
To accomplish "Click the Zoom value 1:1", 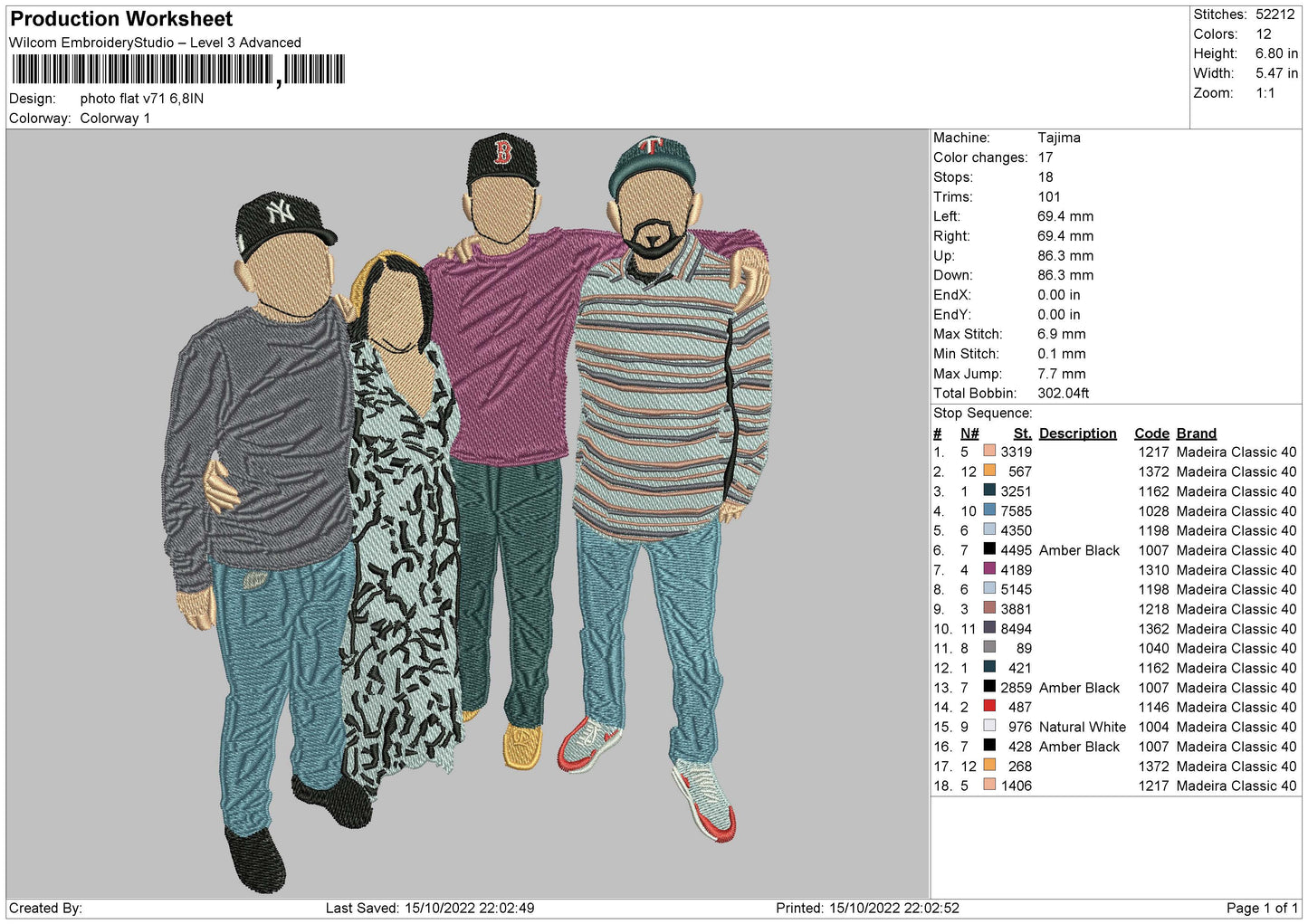I will [x=1265, y=93].
